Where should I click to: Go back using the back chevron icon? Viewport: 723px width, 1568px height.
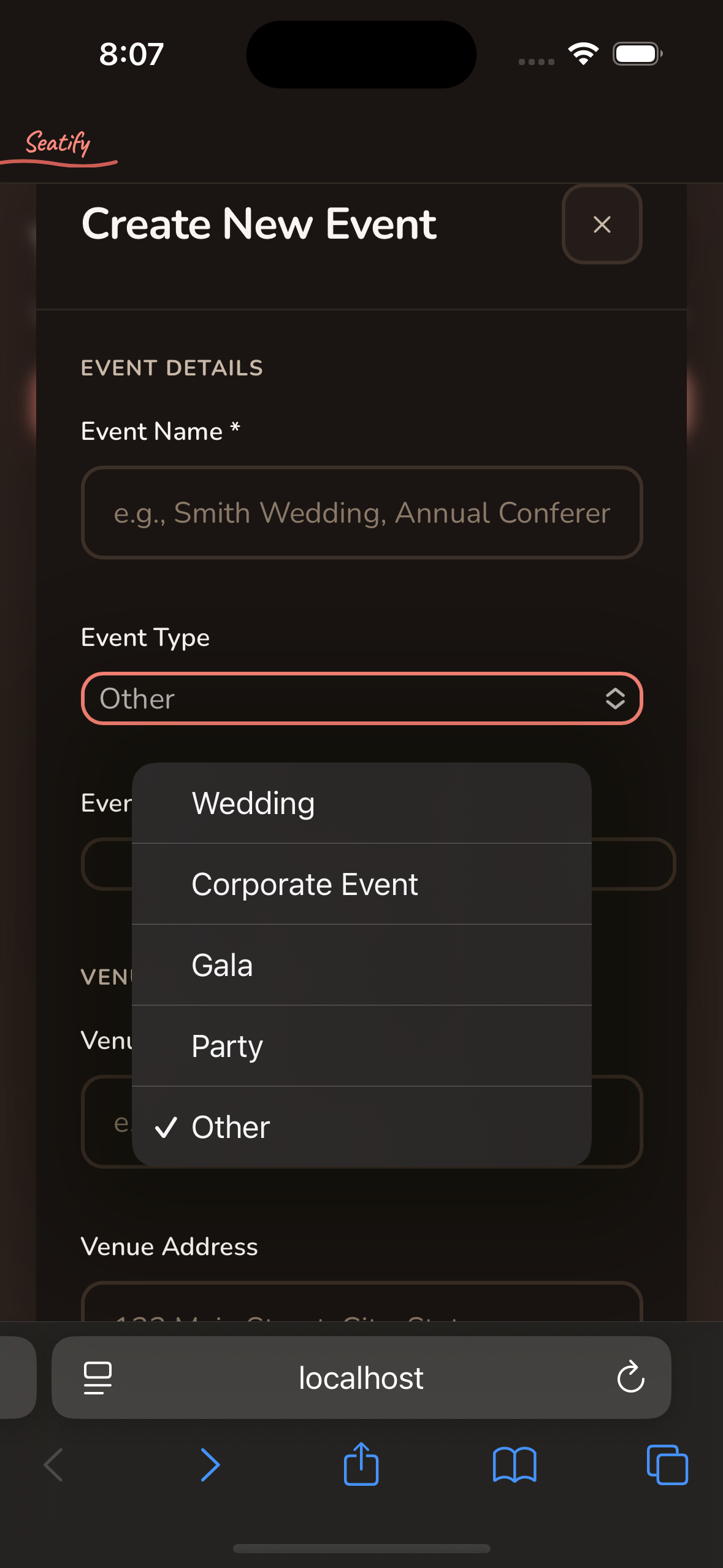[53, 1465]
